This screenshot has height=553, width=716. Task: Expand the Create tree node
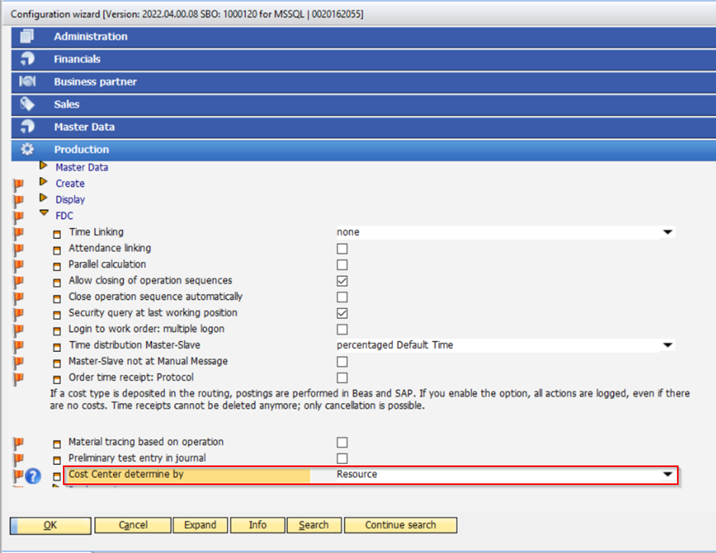tap(43, 183)
